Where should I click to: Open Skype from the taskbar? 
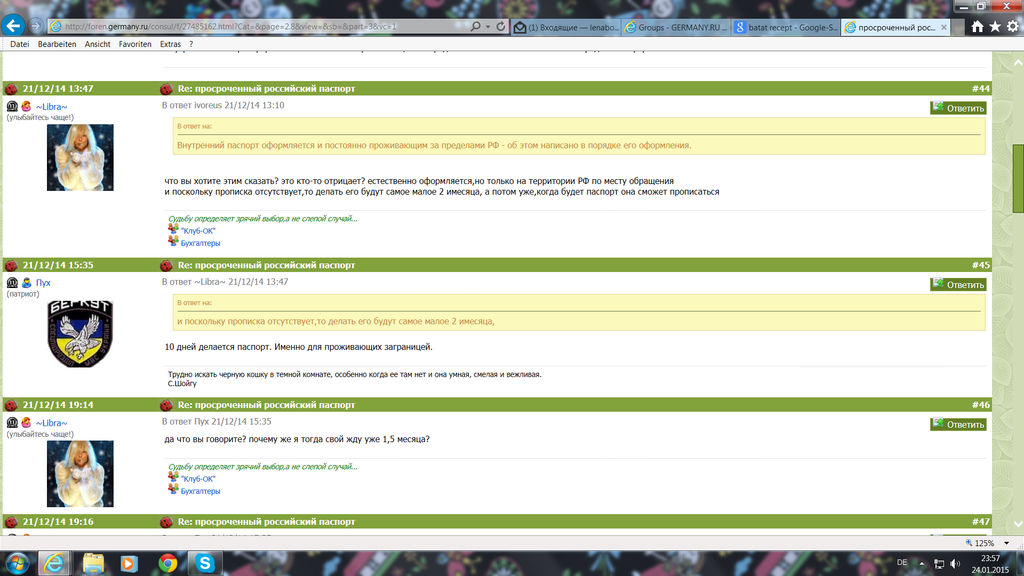(x=205, y=563)
